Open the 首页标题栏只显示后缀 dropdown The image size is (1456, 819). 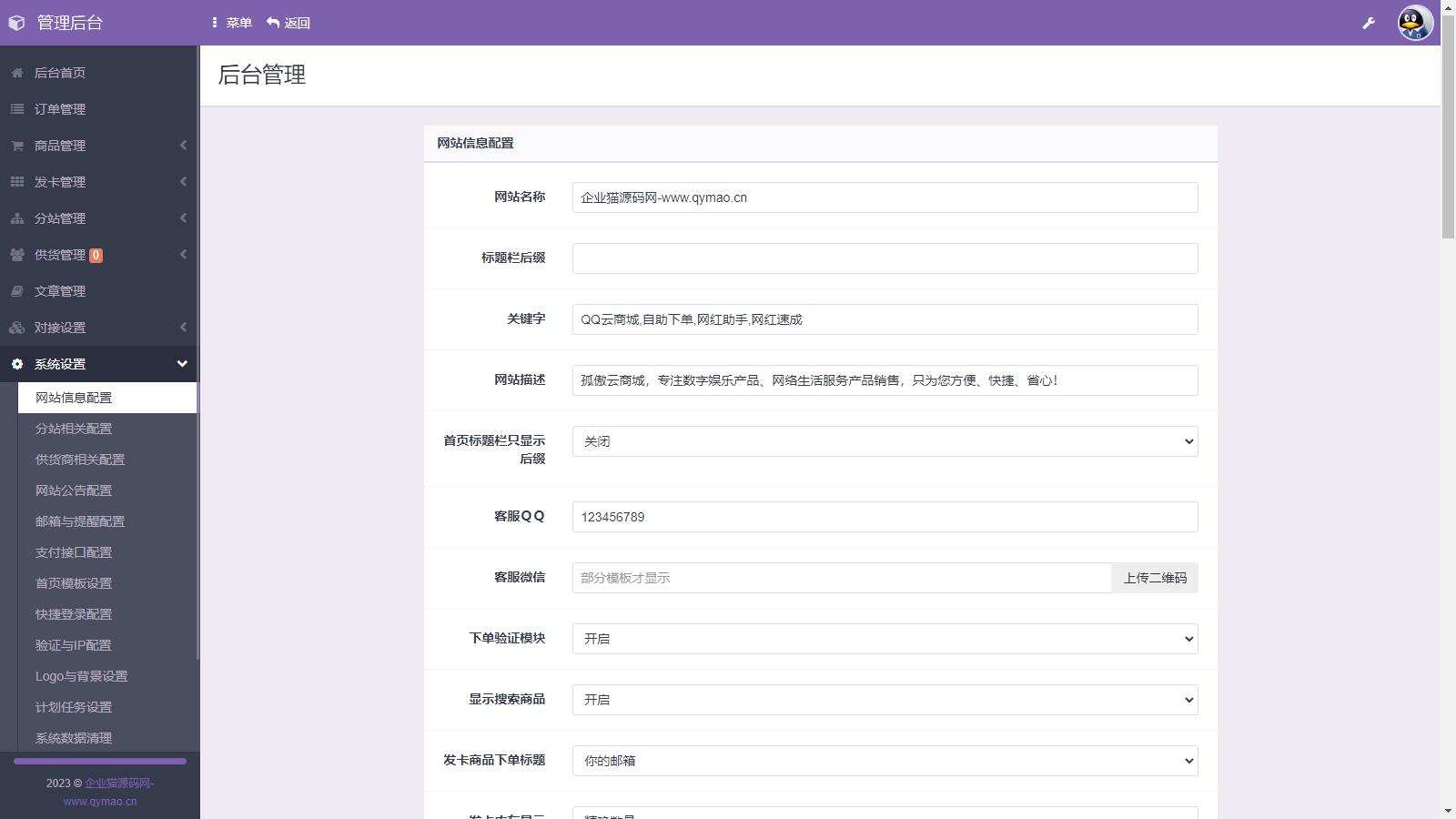(x=884, y=441)
